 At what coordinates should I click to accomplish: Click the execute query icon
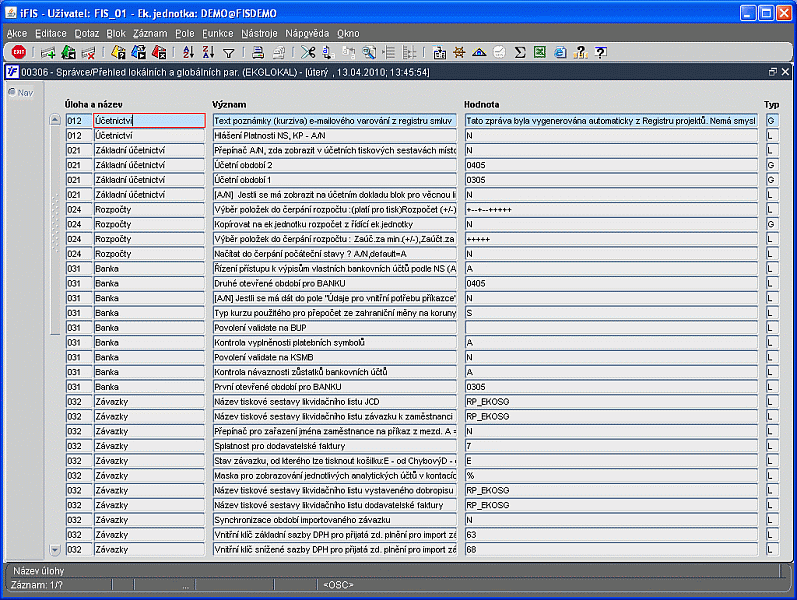tap(138, 52)
